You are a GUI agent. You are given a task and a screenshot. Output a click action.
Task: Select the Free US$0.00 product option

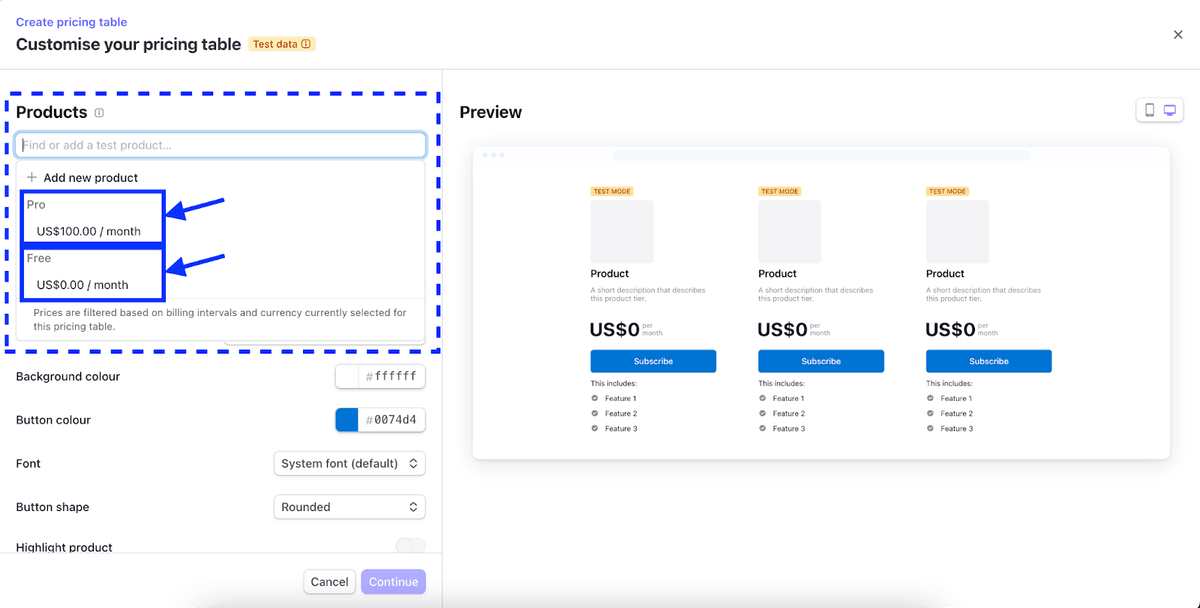pyautogui.click(x=92, y=270)
